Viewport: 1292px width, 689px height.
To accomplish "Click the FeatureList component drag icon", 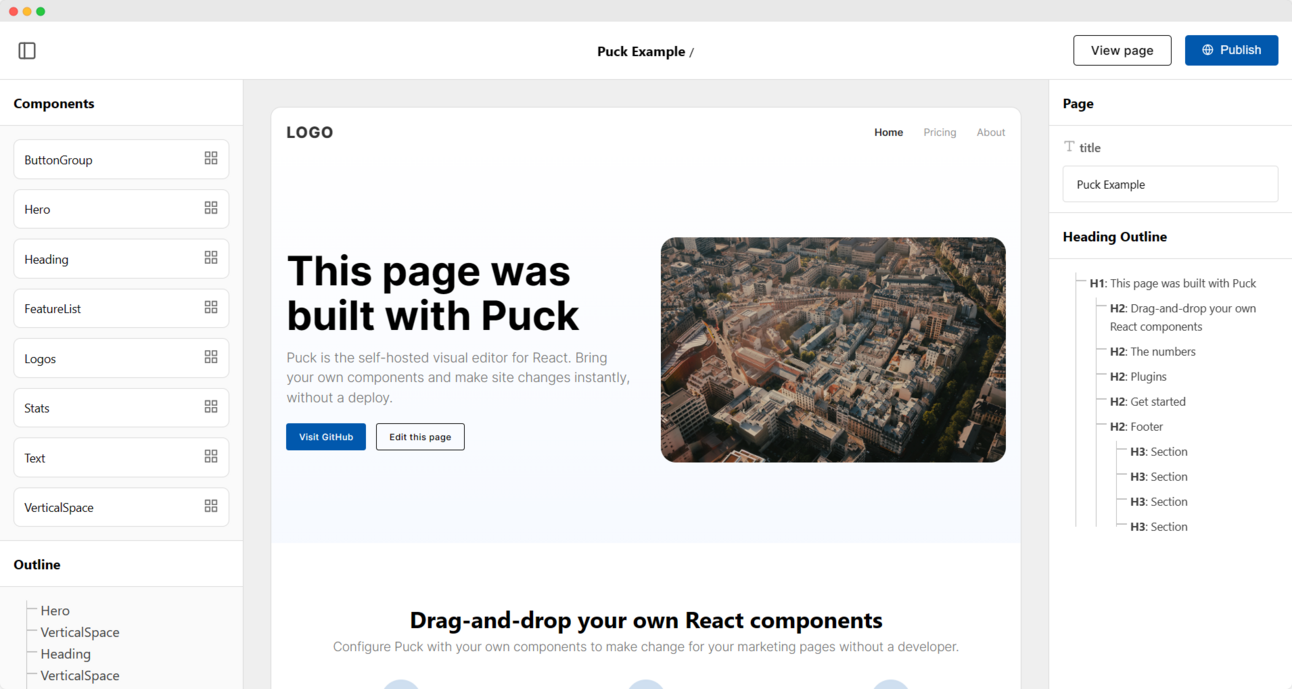I will (x=210, y=307).
